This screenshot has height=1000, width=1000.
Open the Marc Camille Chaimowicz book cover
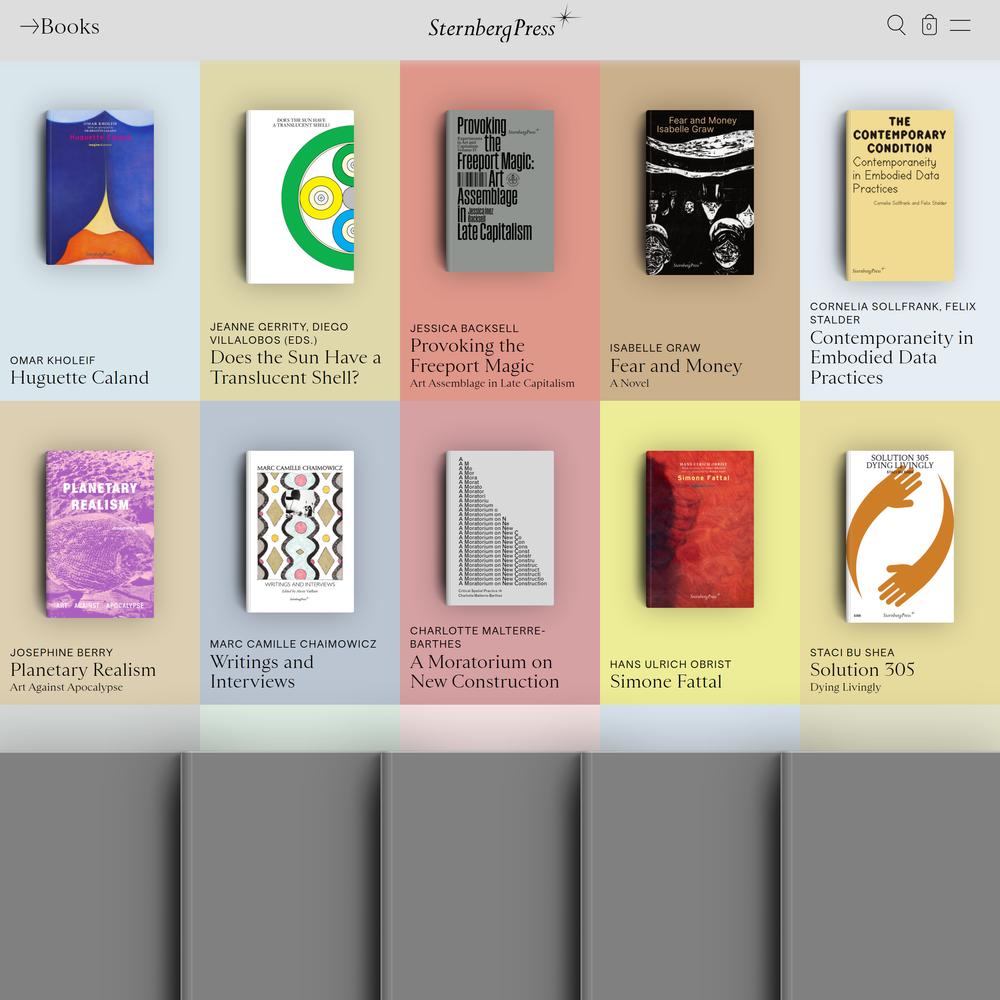pos(300,531)
